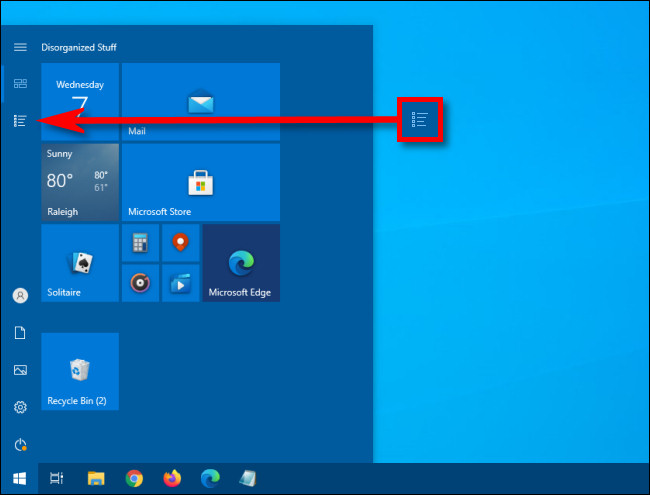Open the Recycle Bin (2) tile
This screenshot has height=495, width=650.
pyautogui.click(x=80, y=371)
